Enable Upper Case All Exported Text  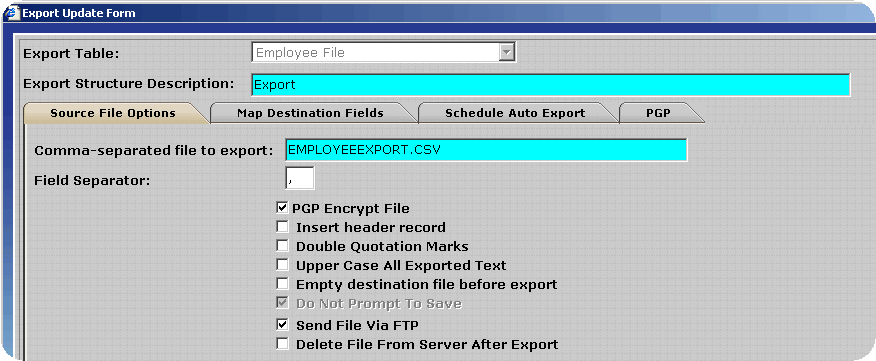[x=283, y=265]
